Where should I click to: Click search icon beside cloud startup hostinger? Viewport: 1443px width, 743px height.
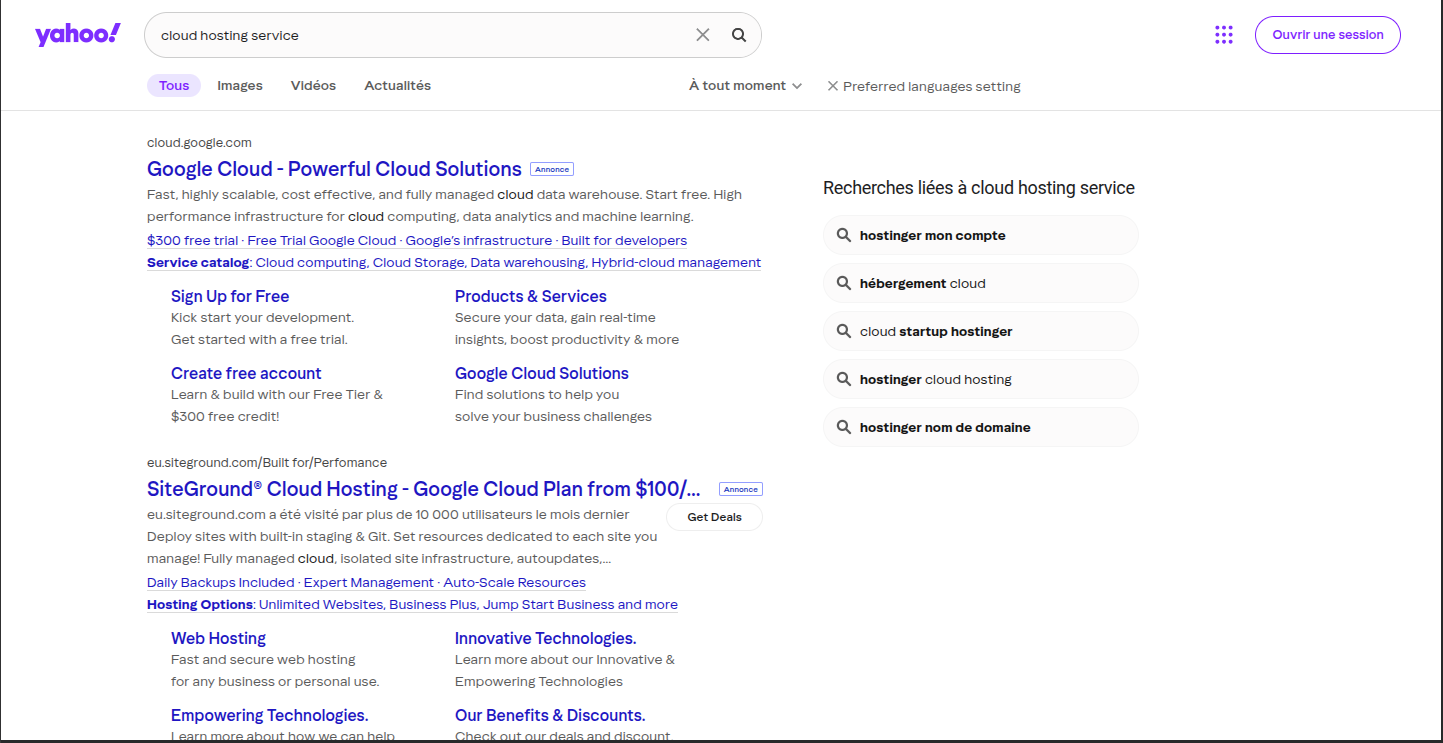tap(843, 331)
